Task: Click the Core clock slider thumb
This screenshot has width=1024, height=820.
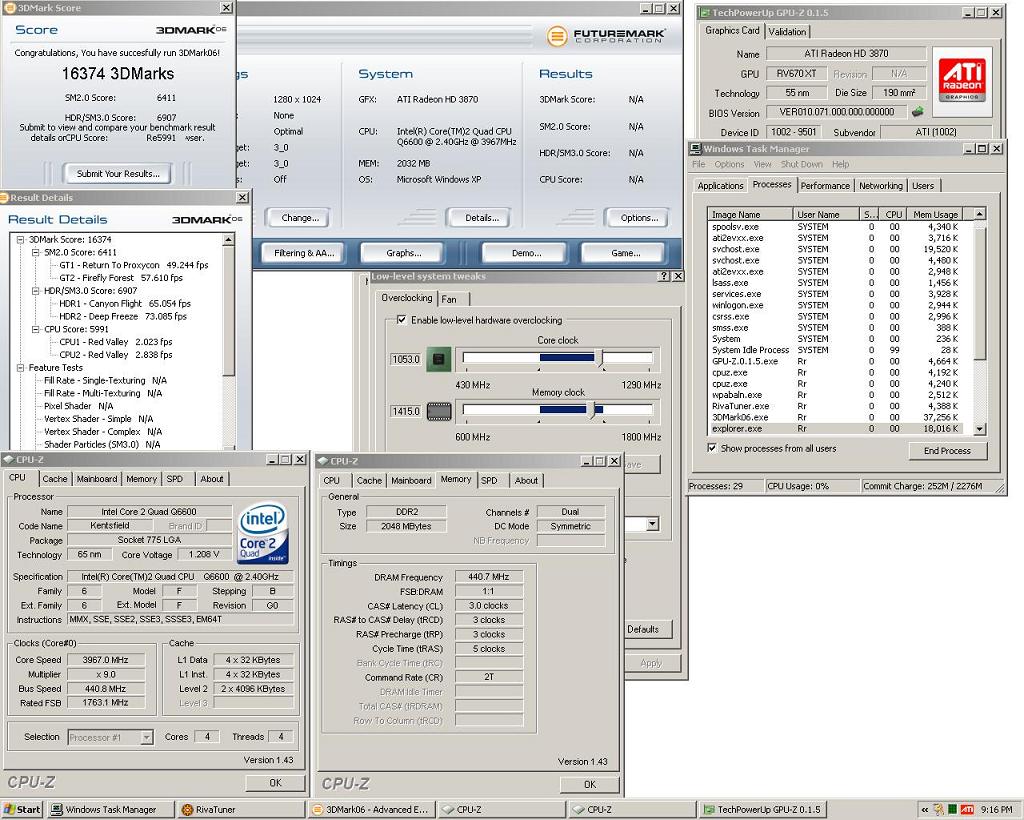Action: (600, 358)
